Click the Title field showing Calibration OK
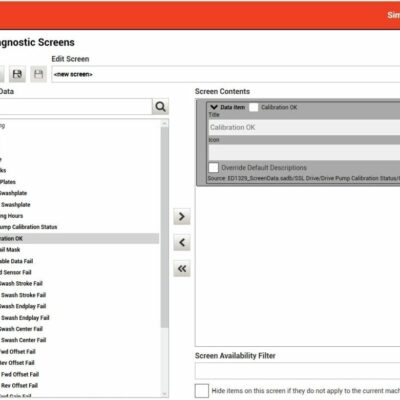Screen dimensions: 400x400 (304, 127)
